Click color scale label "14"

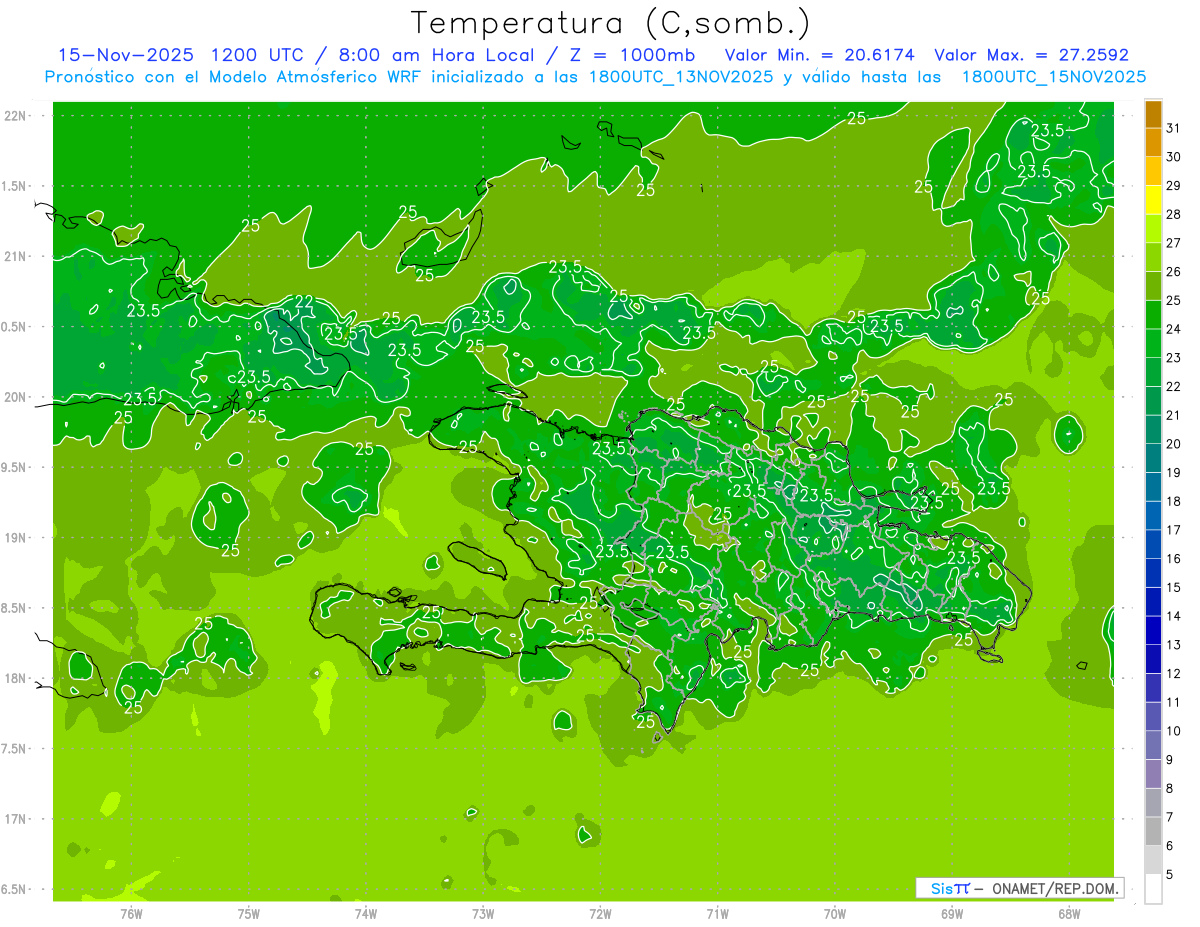tap(1174, 616)
